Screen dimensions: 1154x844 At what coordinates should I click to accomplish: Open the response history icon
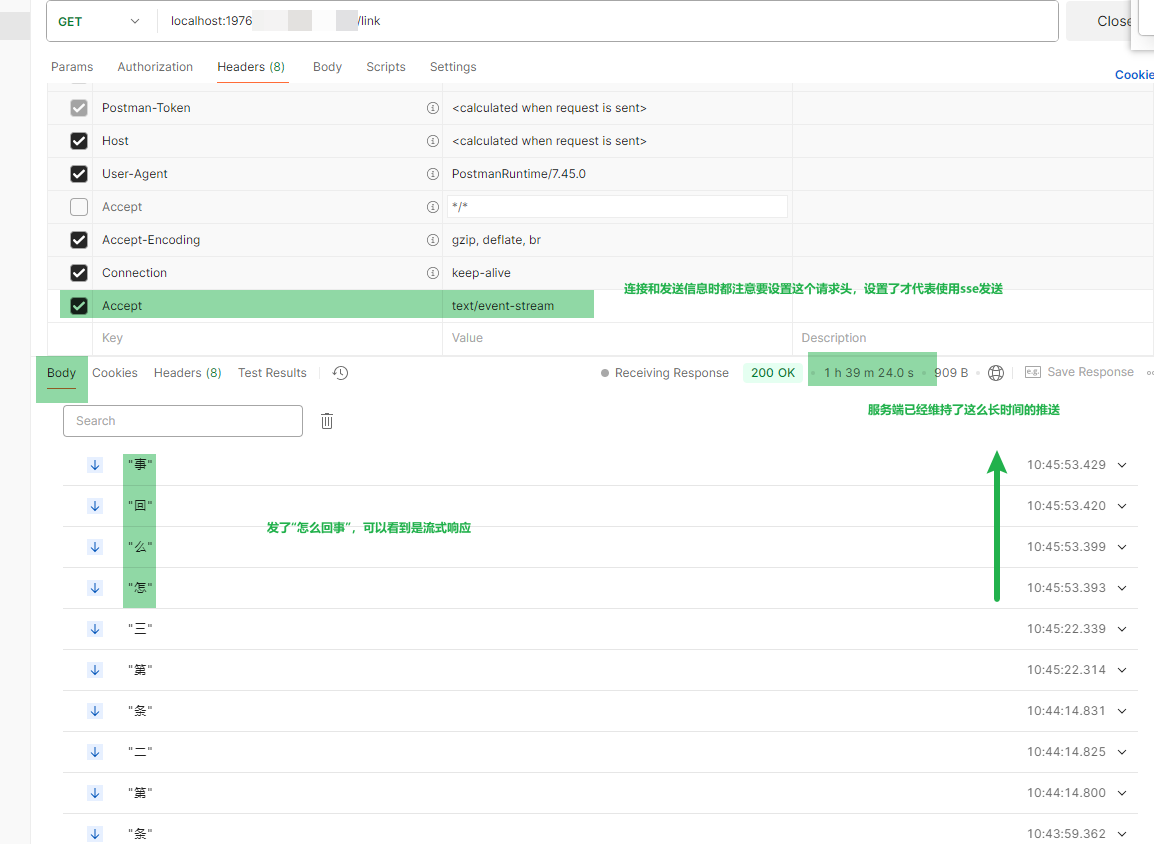click(340, 373)
